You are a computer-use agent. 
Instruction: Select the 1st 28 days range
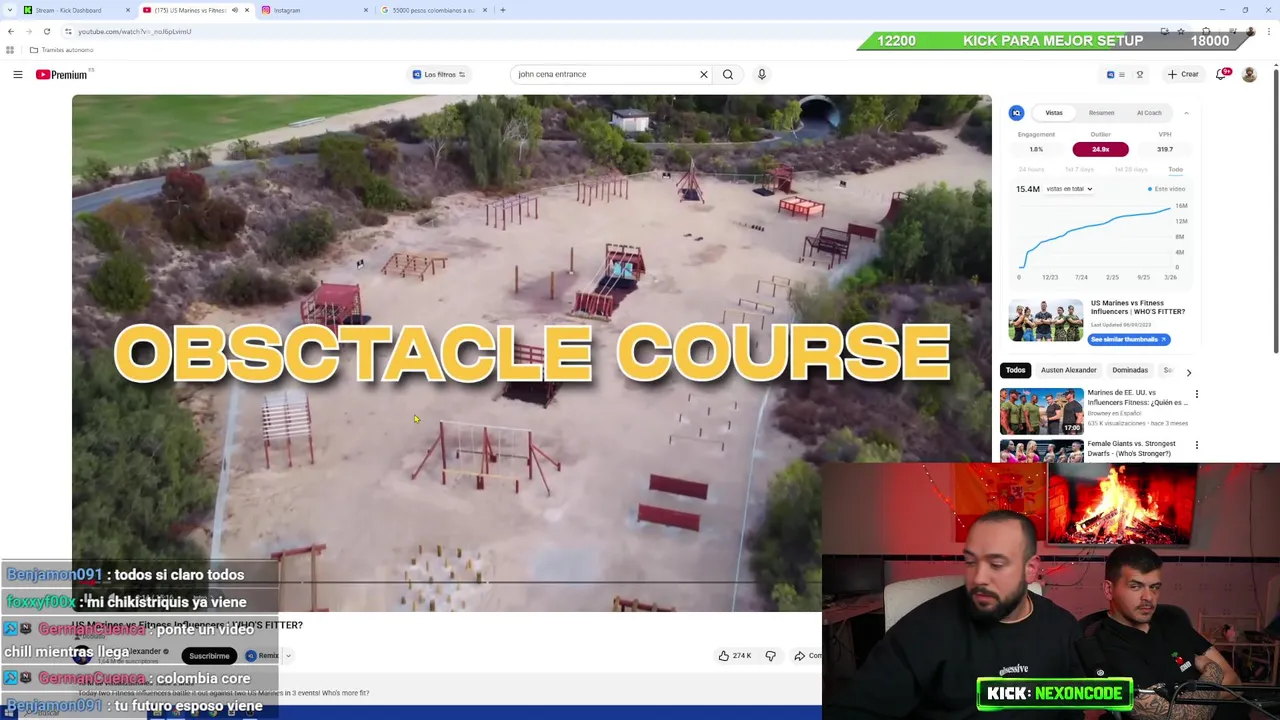[x=1131, y=170]
